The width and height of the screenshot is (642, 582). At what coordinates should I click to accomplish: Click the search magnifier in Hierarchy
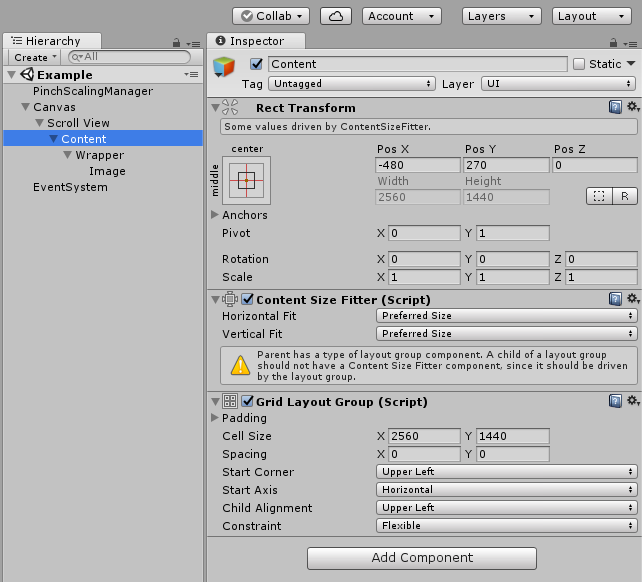click(77, 57)
